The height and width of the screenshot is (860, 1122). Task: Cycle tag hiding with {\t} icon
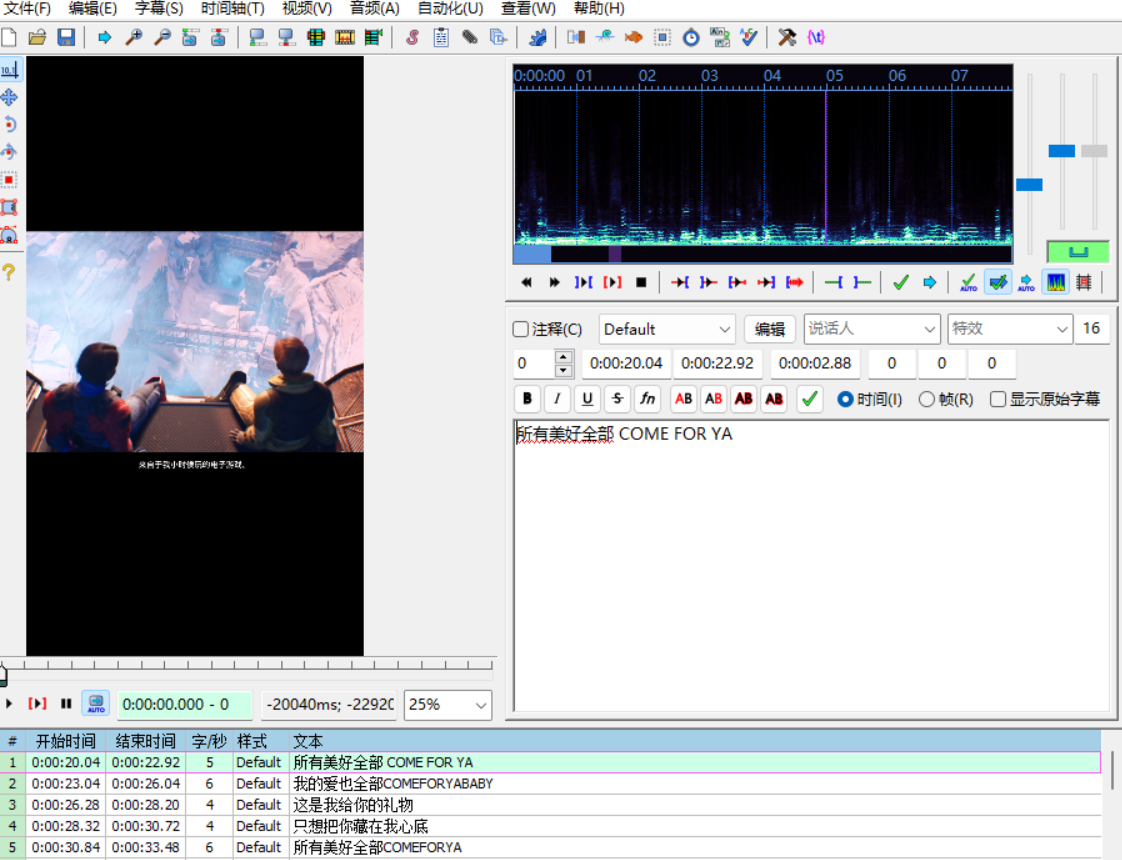pos(816,37)
